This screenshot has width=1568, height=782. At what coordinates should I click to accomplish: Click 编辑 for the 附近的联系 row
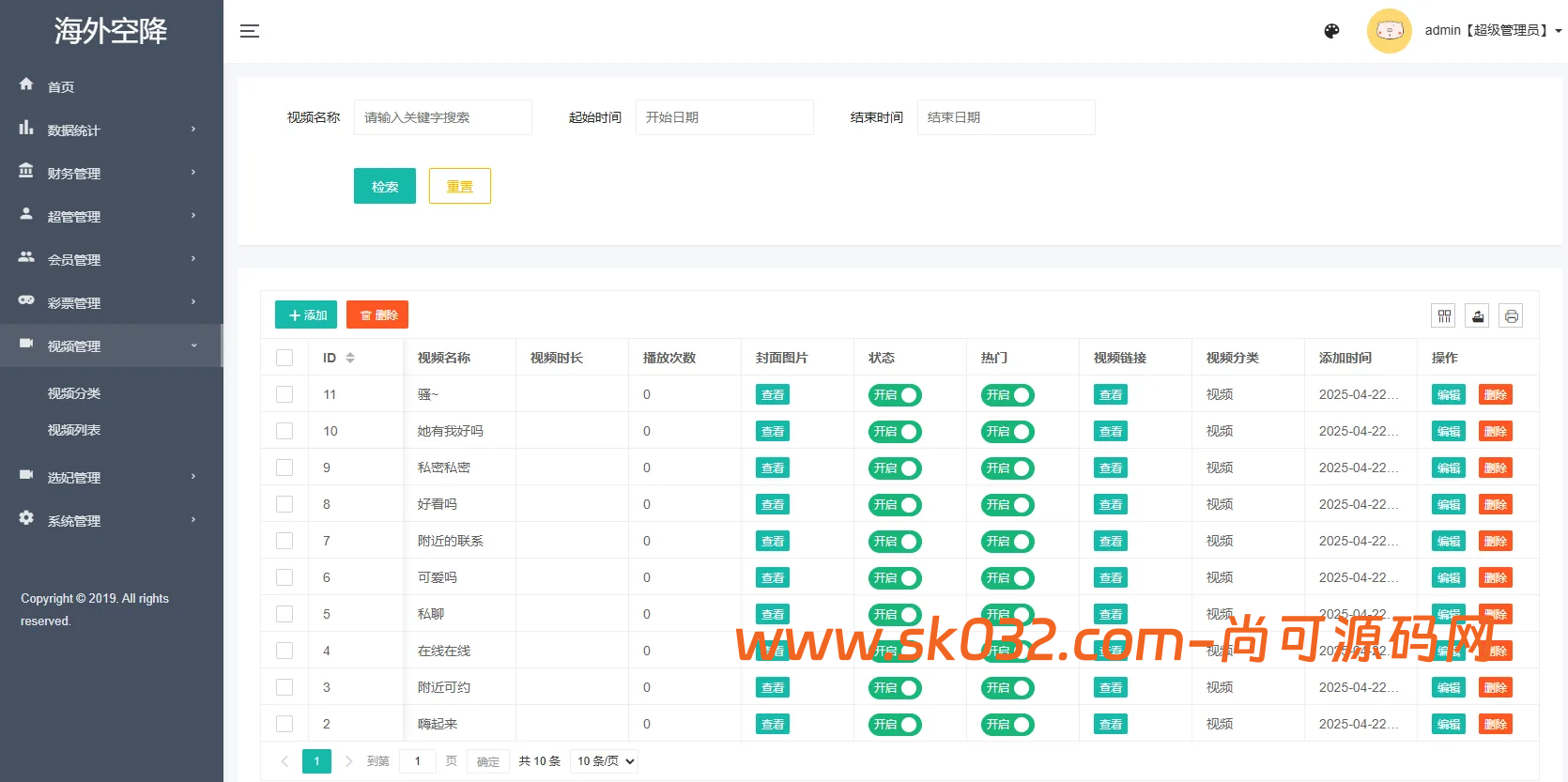point(1449,541)
